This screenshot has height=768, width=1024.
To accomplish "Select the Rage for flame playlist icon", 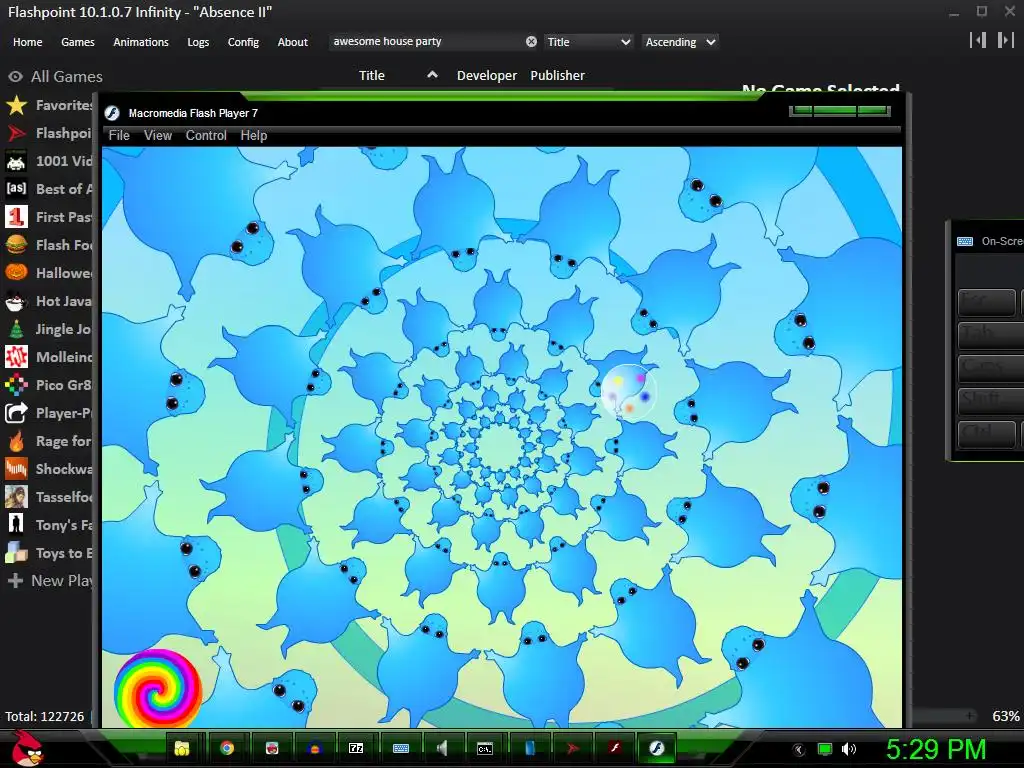I will pos(16,441).
